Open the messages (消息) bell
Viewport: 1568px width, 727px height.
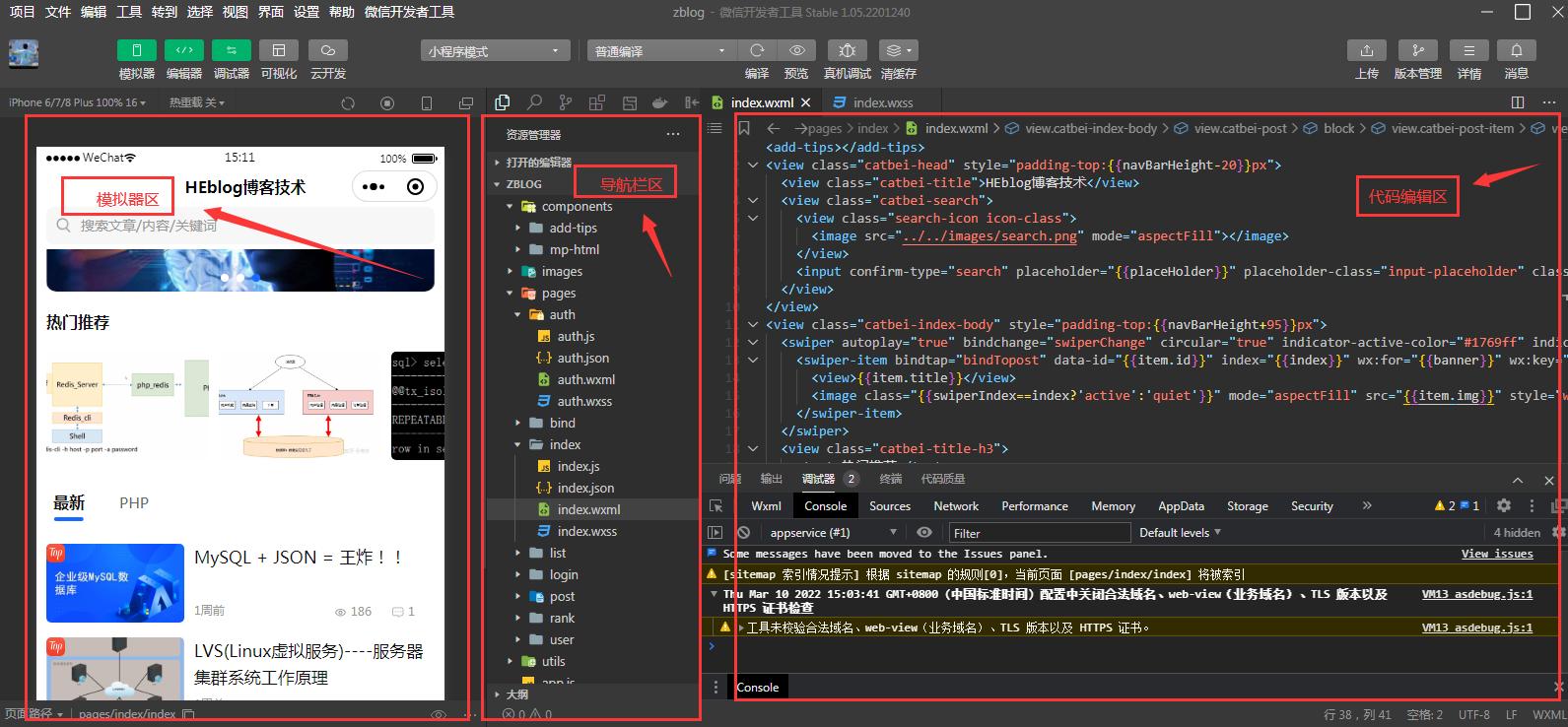(x=1517, y=50)
